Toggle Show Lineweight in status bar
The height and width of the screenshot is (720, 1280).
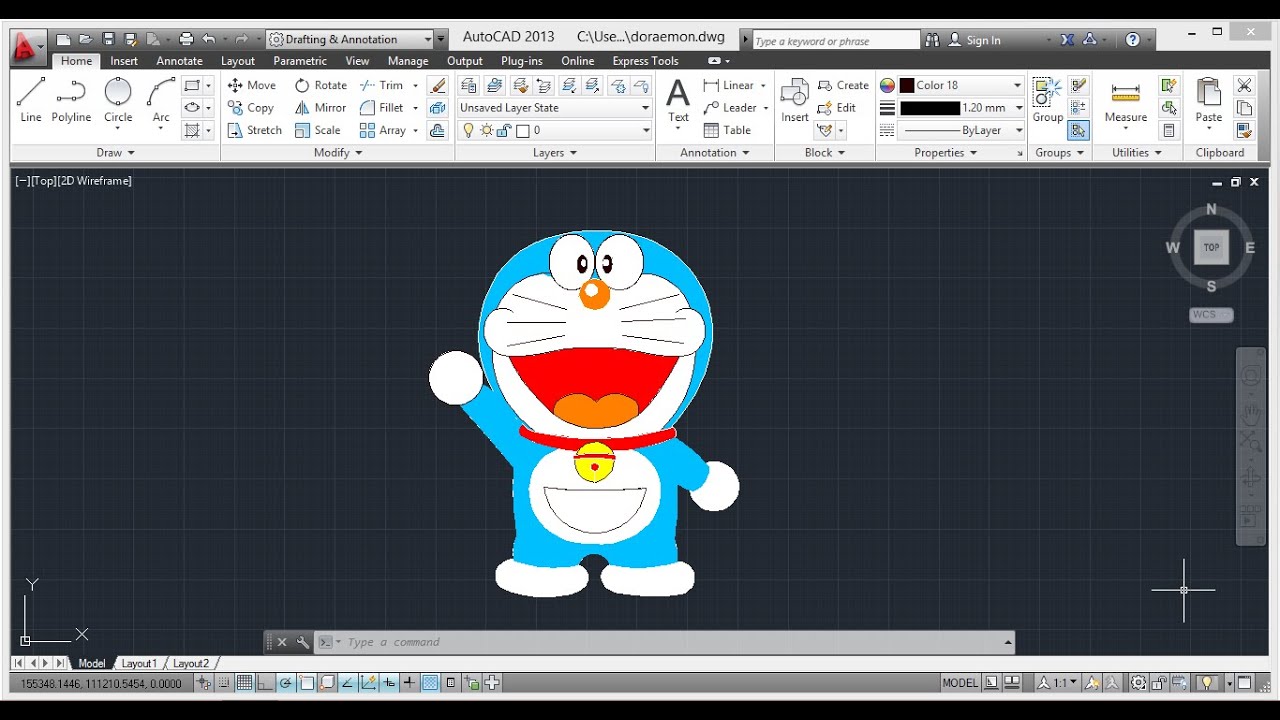click(x=409, y=683)
